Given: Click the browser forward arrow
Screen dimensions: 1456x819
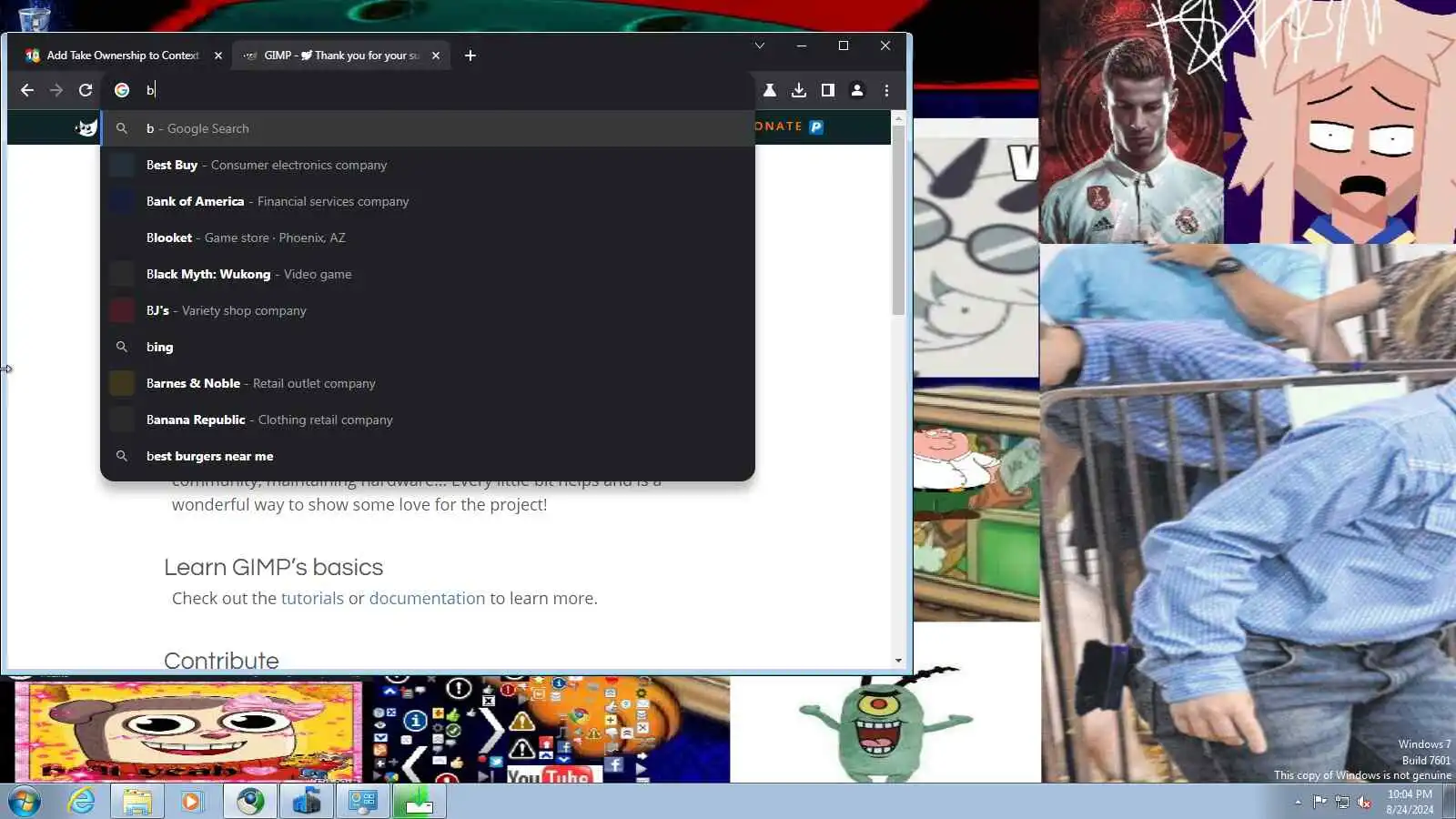Looking at the screenshot, I should (56, 90).
